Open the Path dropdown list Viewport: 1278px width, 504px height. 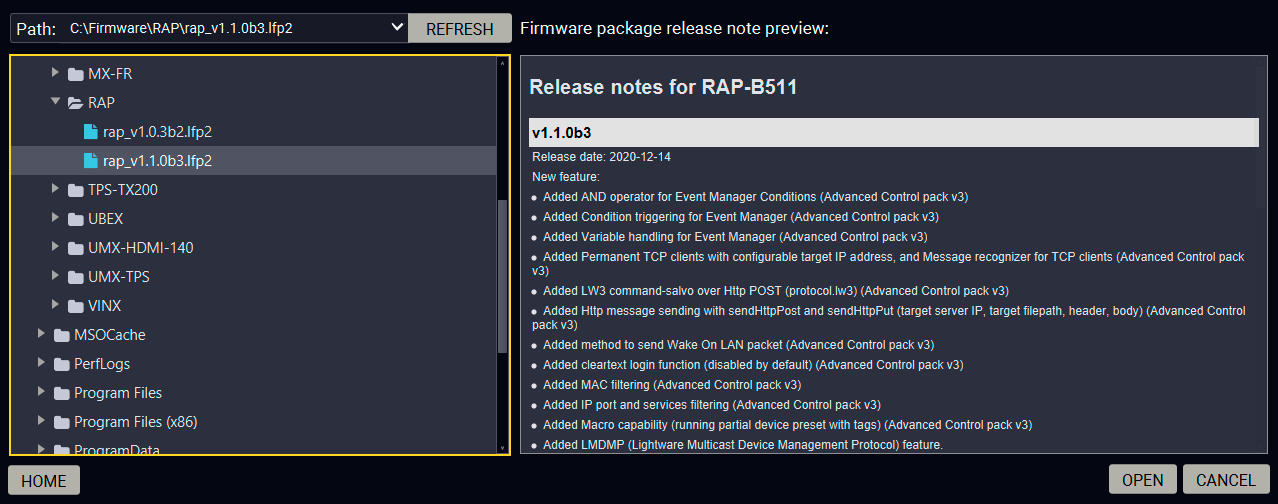[398, 28]
